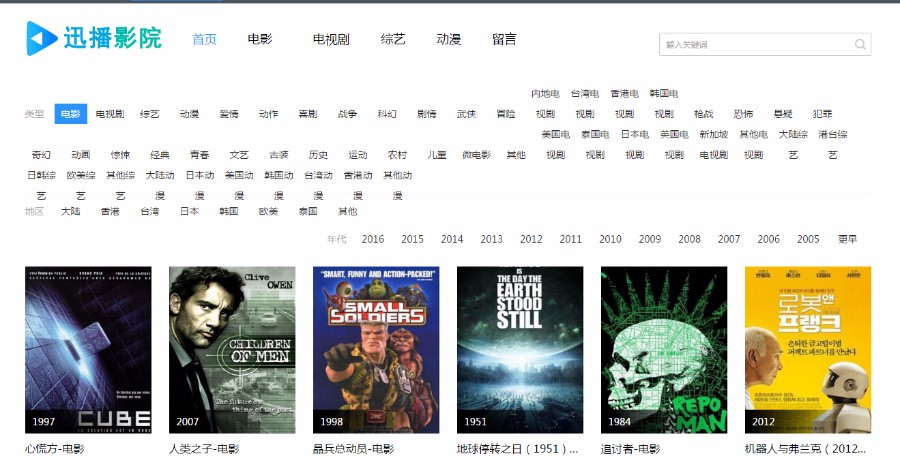Screen dimensions: 900x456
Task: Select the 枪战 genre filter
Action: click(x=704, y=114)
